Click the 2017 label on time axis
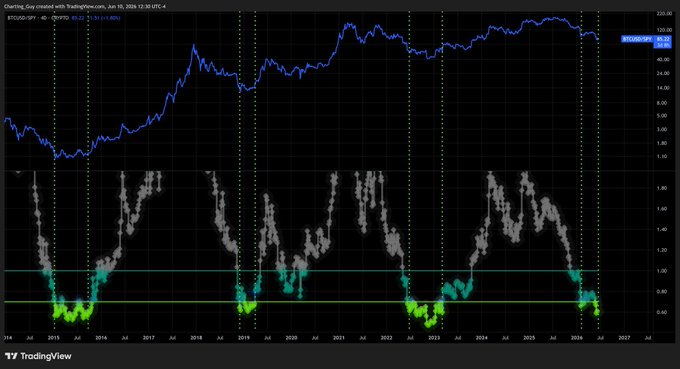 point(149,337)
